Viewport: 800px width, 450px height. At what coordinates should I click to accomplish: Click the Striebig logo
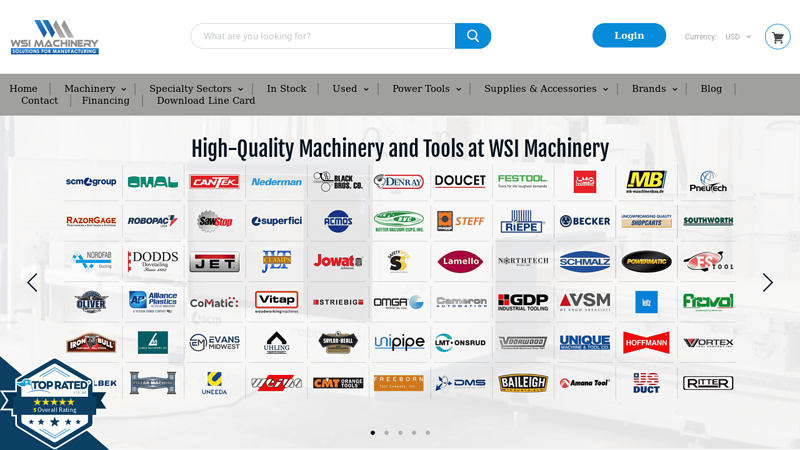338,302
